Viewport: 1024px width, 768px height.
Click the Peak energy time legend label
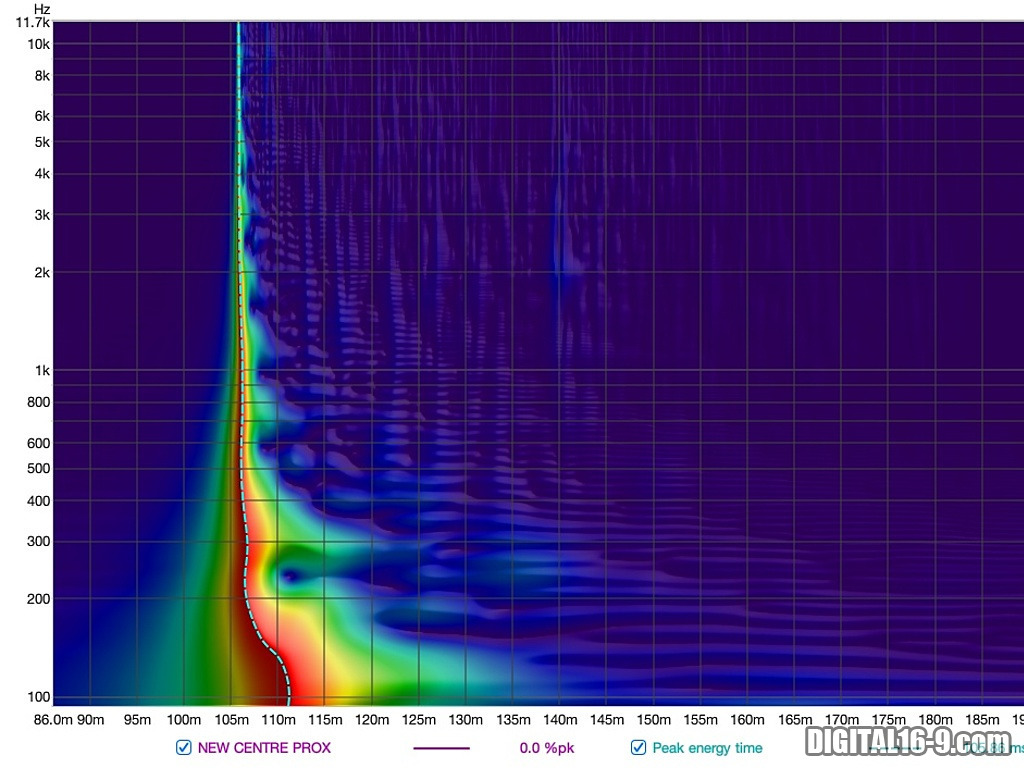(707, 748)
